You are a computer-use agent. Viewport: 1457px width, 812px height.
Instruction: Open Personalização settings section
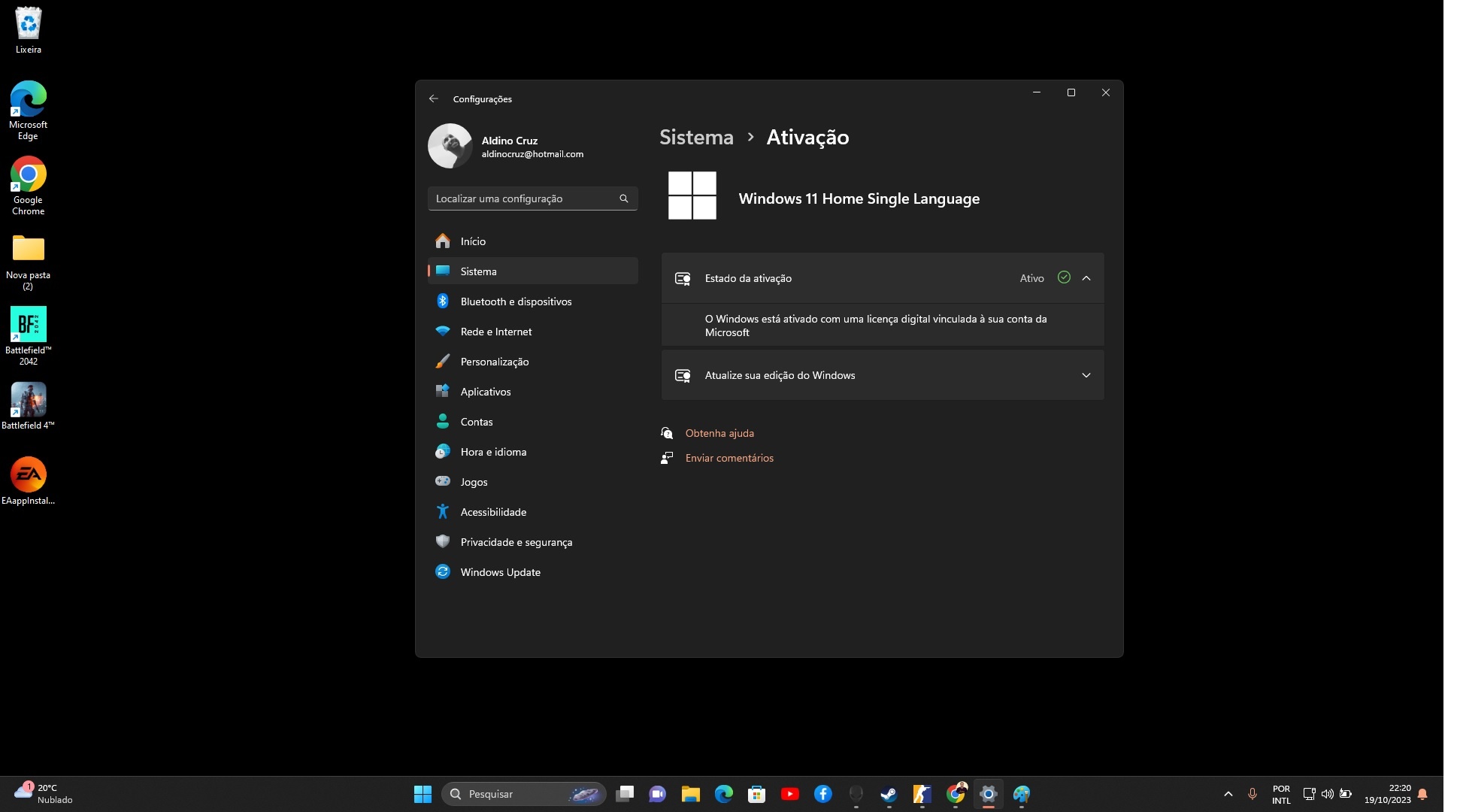click(494, 361)
